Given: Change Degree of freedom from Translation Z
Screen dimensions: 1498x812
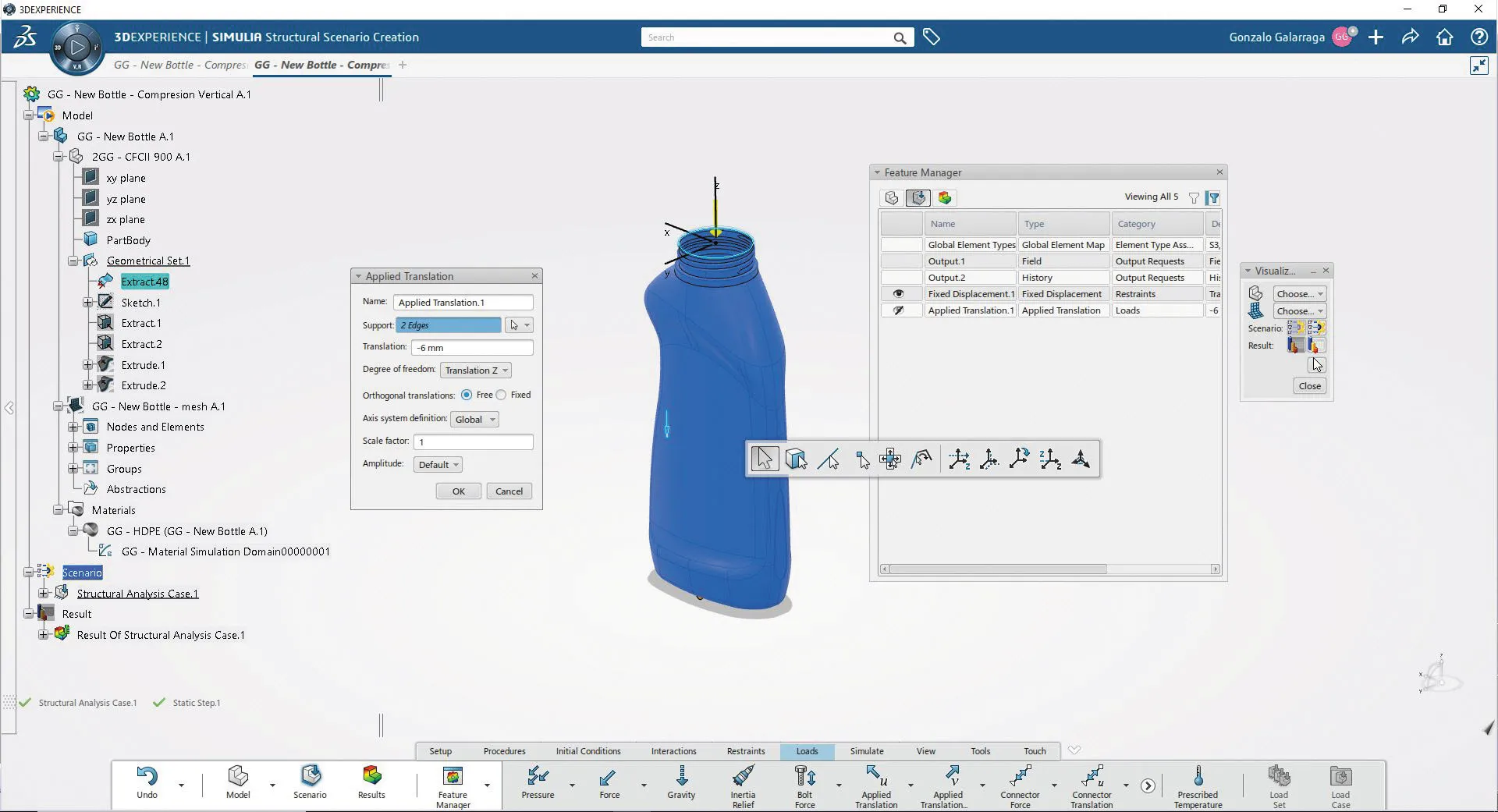Looking at the screenshot, I should coord(475,370).
